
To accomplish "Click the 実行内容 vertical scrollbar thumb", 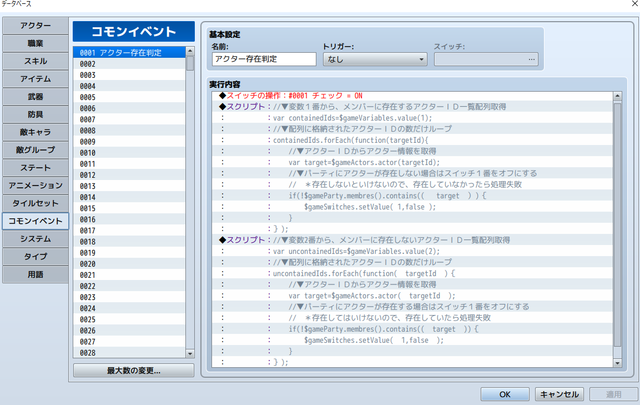I will coord(617,225).
